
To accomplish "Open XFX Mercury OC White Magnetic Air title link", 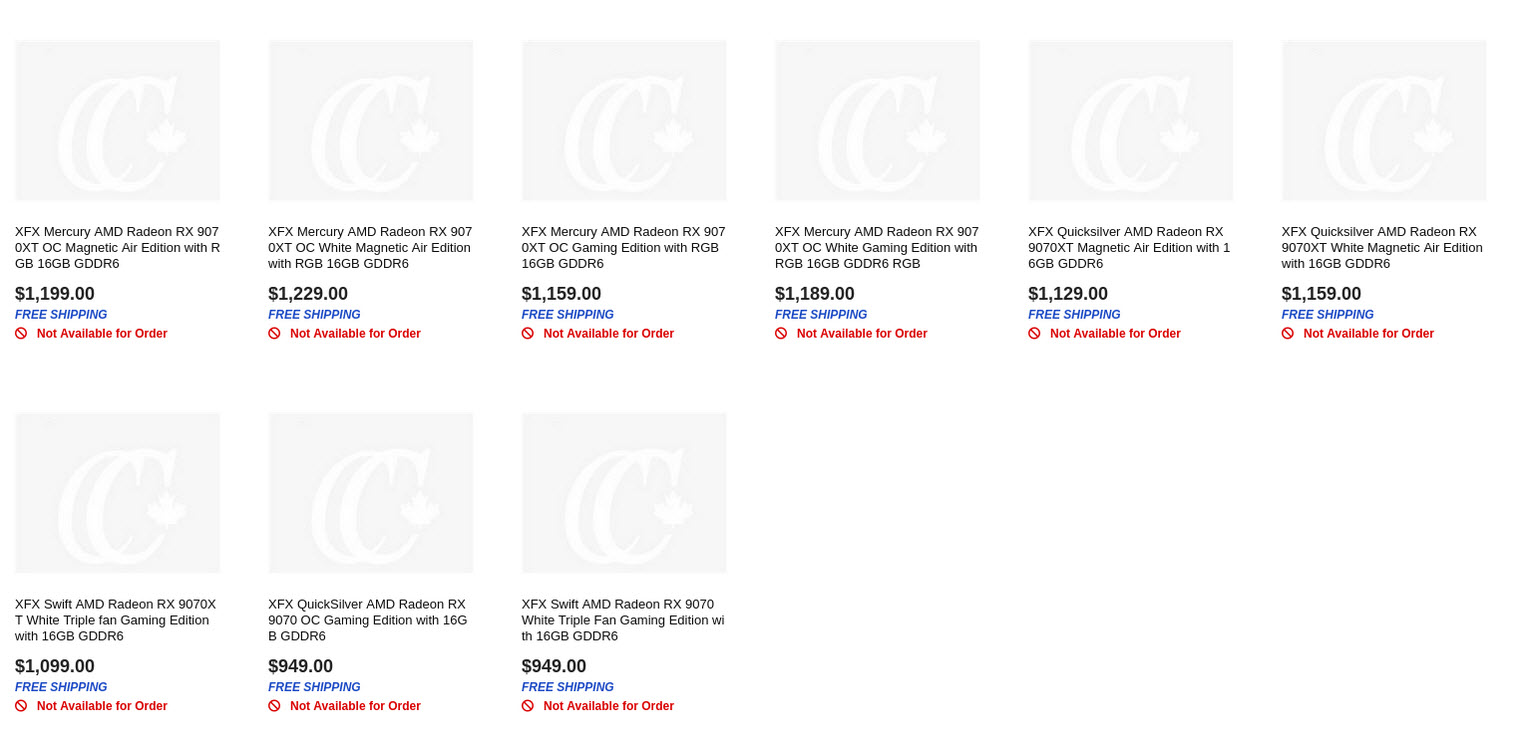I will [x=370, y=248].
